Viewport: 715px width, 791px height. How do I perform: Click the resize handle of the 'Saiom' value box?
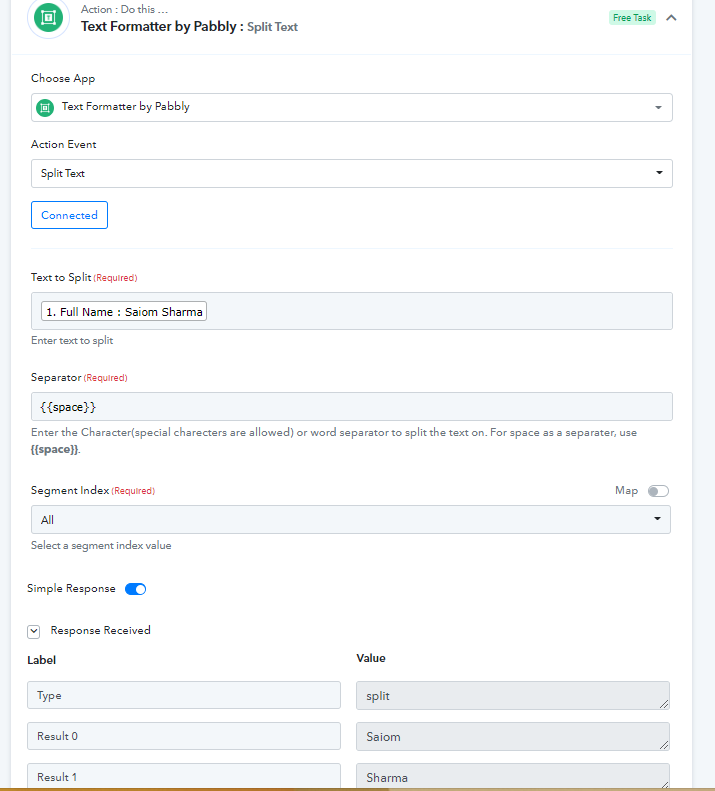click(x=664, y=745)
